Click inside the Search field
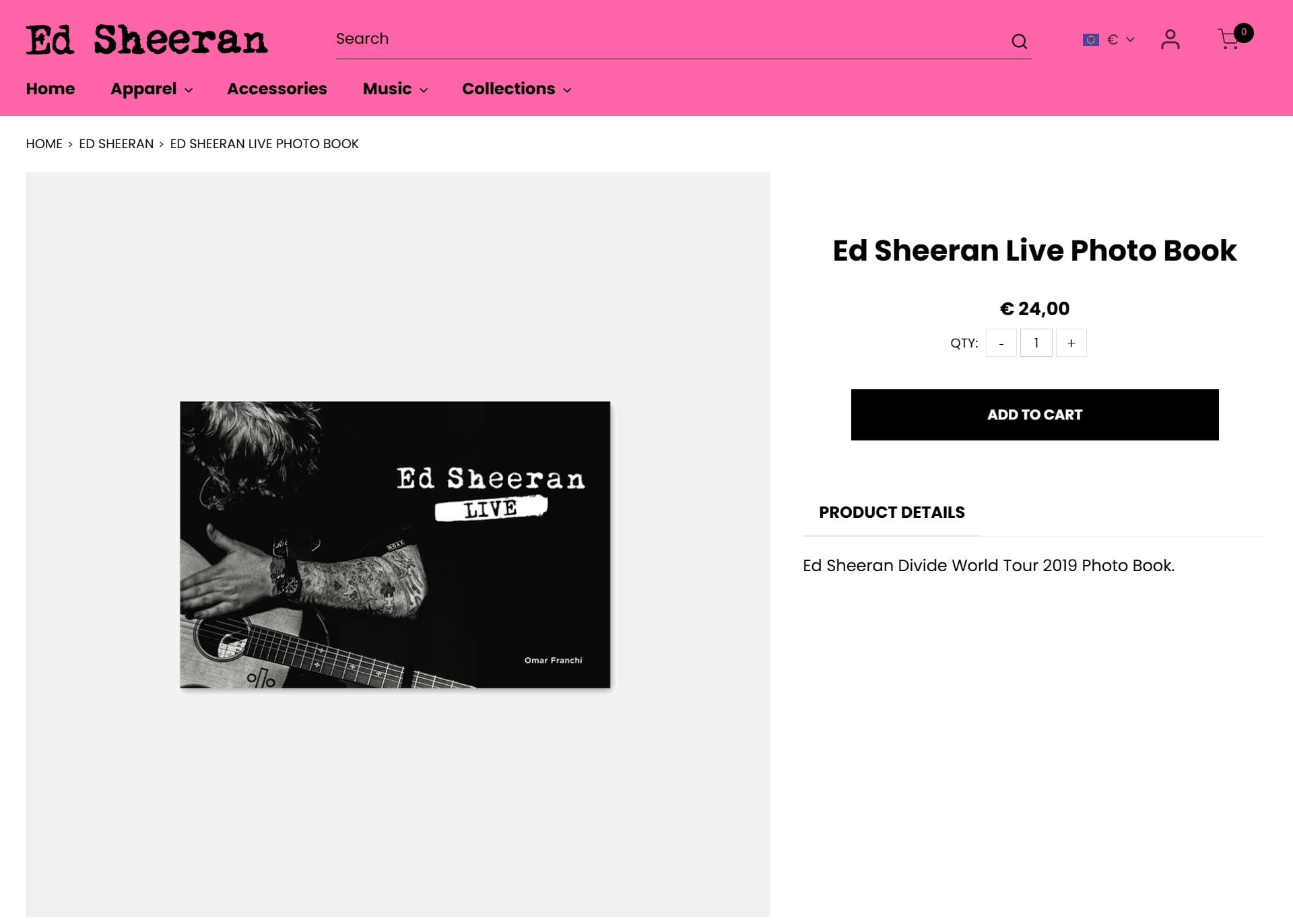The height and width of the screenshot is (924, 1293). click(670, 39)
